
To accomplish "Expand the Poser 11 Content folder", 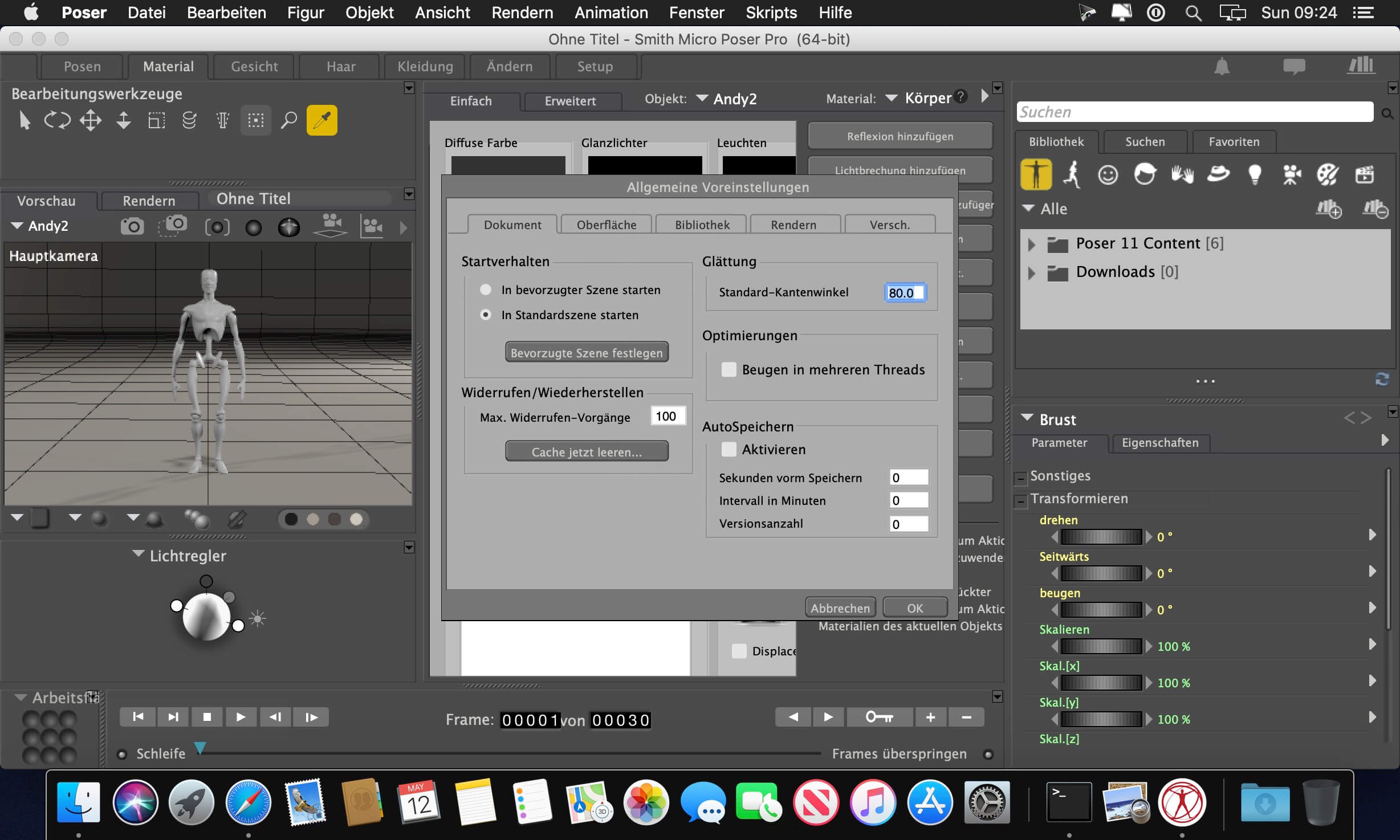I will pyautogui.click(x=1031, y=244).
